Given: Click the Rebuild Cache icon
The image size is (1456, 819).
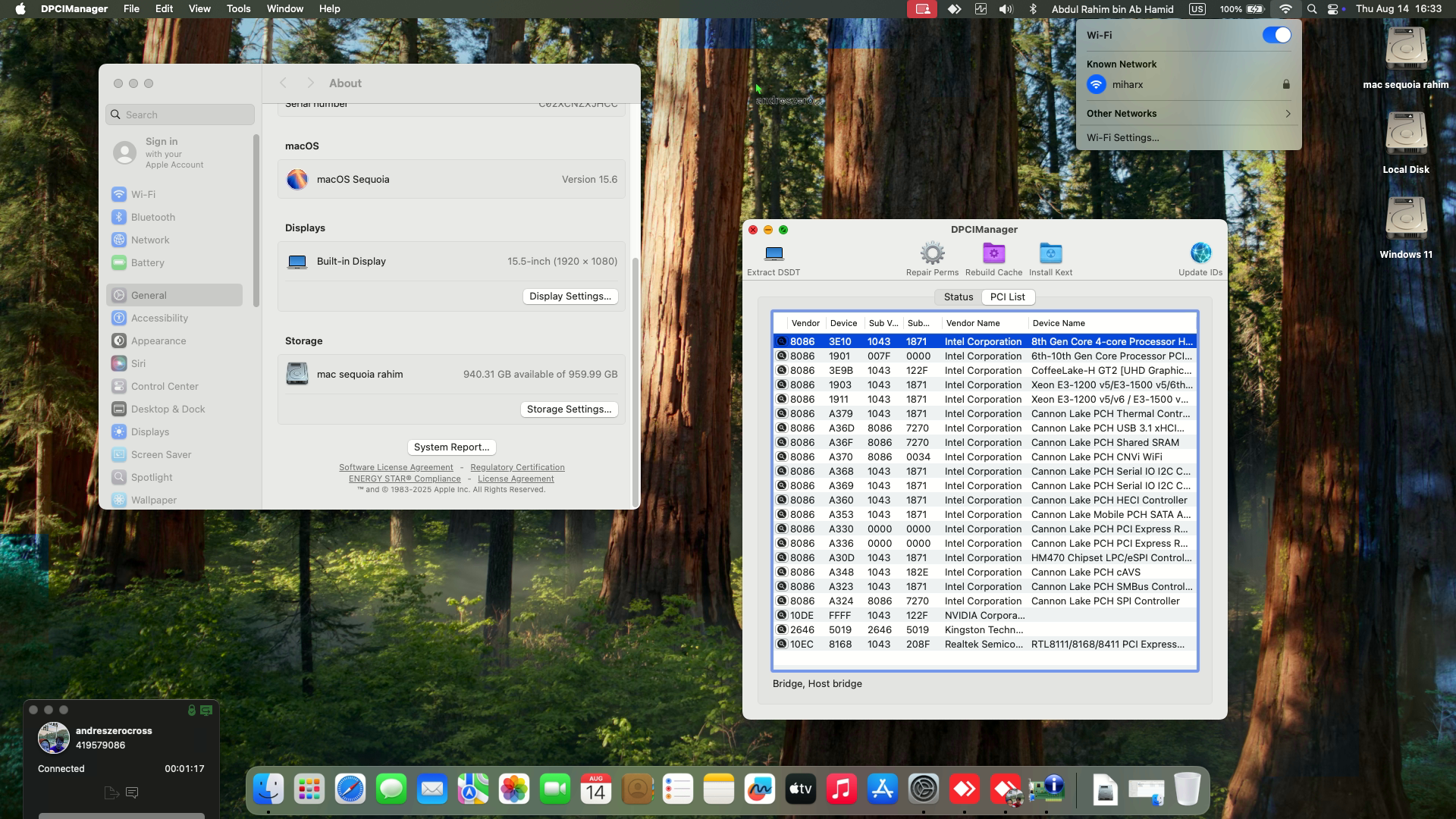Looking at the screenshot, I should click(x=993, y=253).
